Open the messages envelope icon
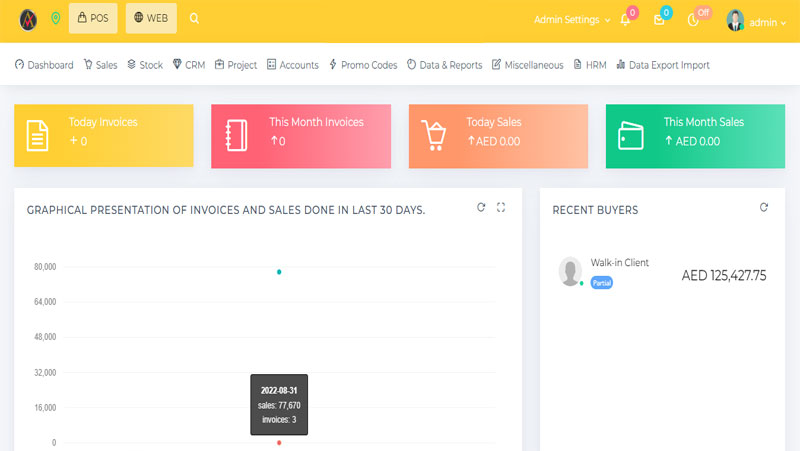 coord(659,20)
